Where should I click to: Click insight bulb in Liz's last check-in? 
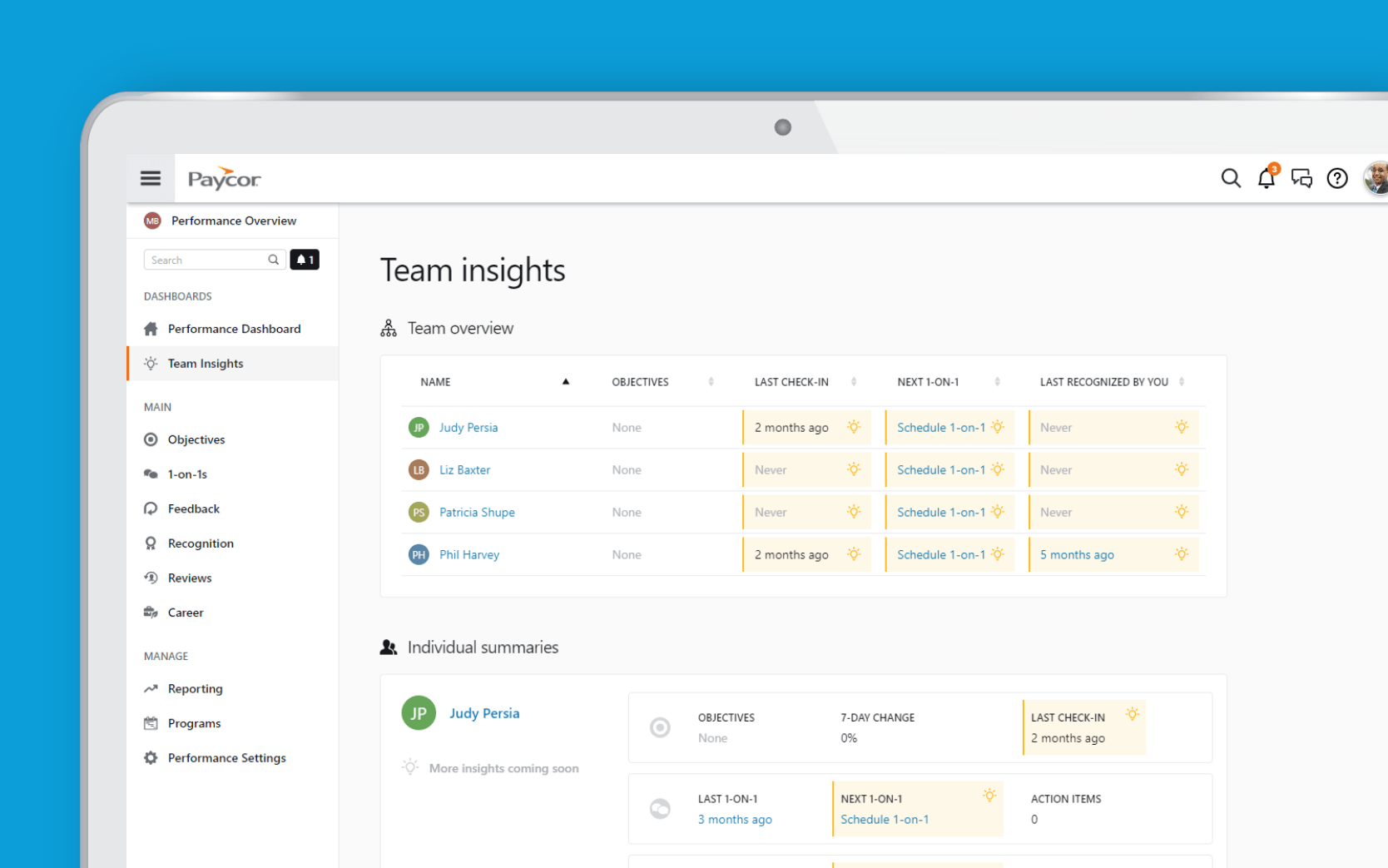coord(854,469)
